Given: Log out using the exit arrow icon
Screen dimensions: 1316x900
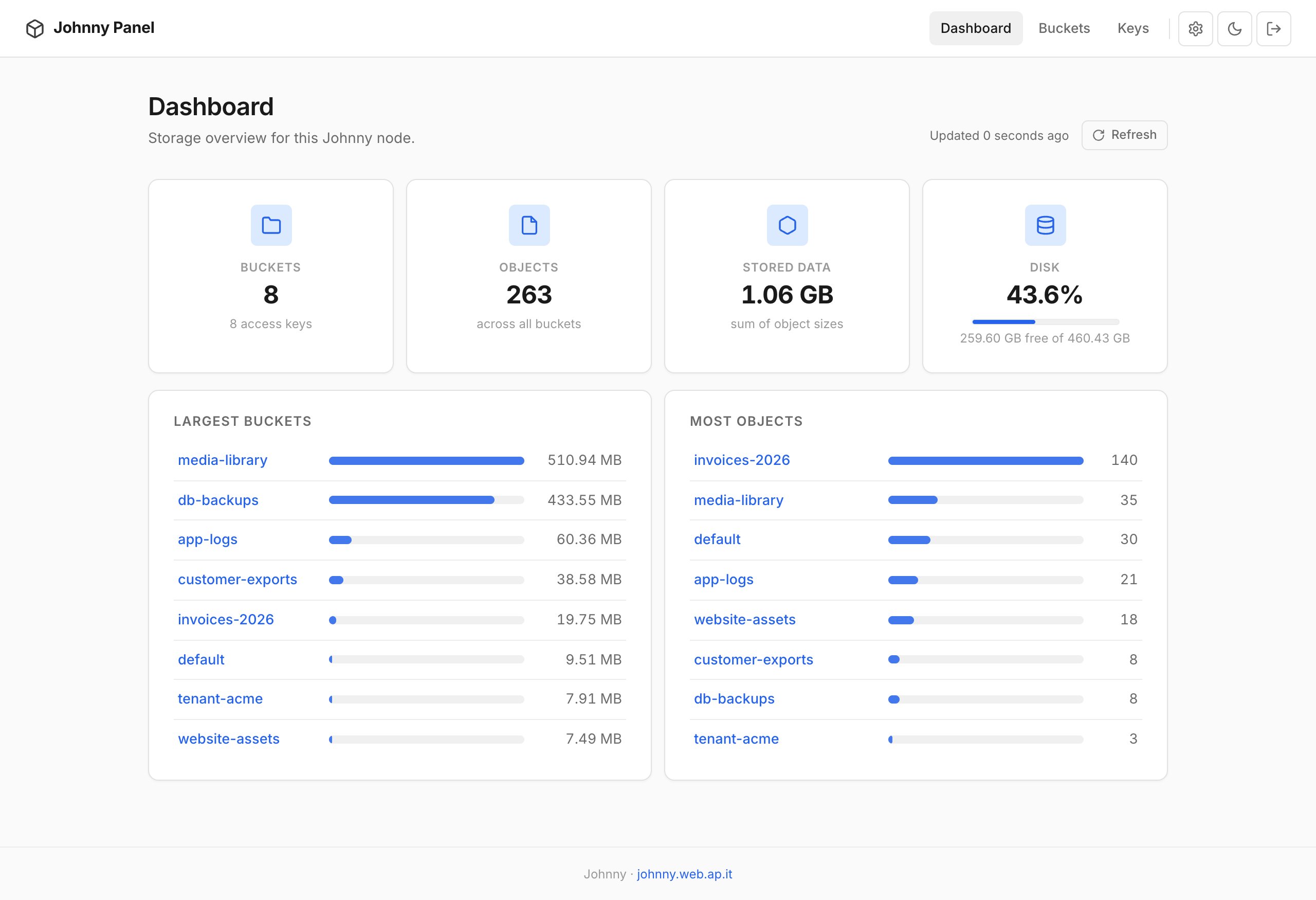Looking at the screenshot, I should pos(1273,28).
